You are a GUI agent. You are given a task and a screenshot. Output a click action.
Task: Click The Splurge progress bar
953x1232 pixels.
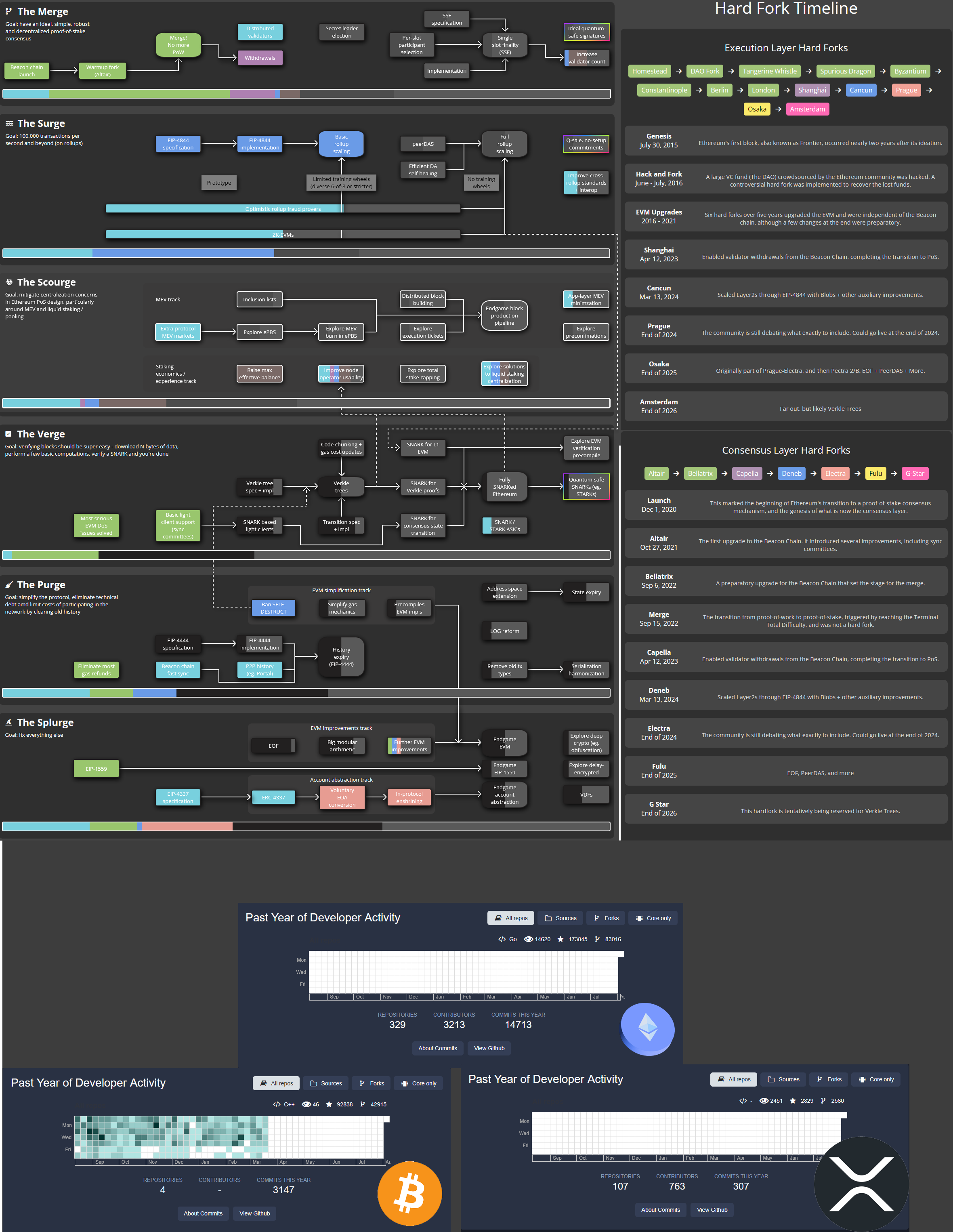(306, 826)
